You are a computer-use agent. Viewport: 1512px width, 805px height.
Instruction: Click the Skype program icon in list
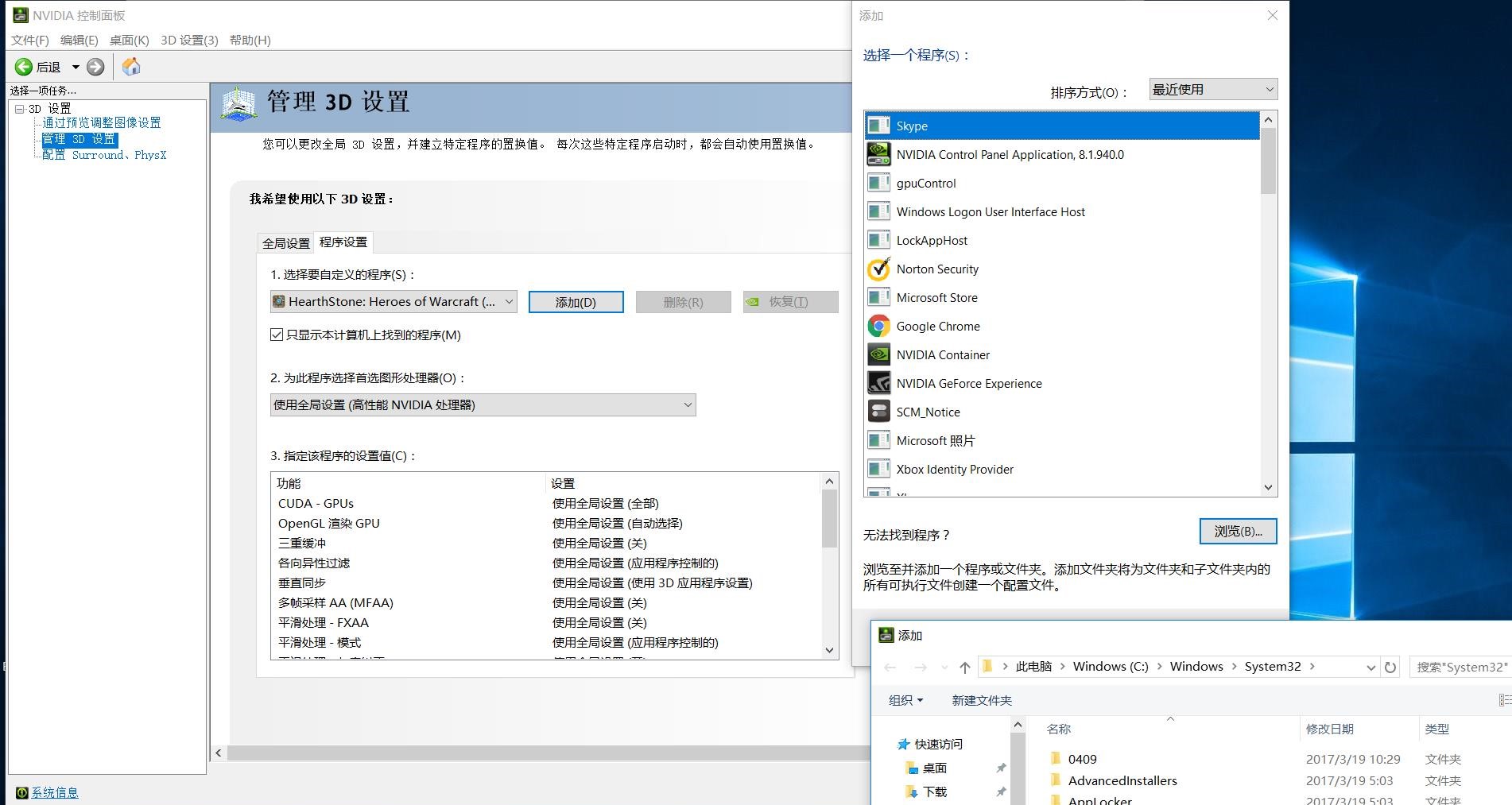coord(878,126)
